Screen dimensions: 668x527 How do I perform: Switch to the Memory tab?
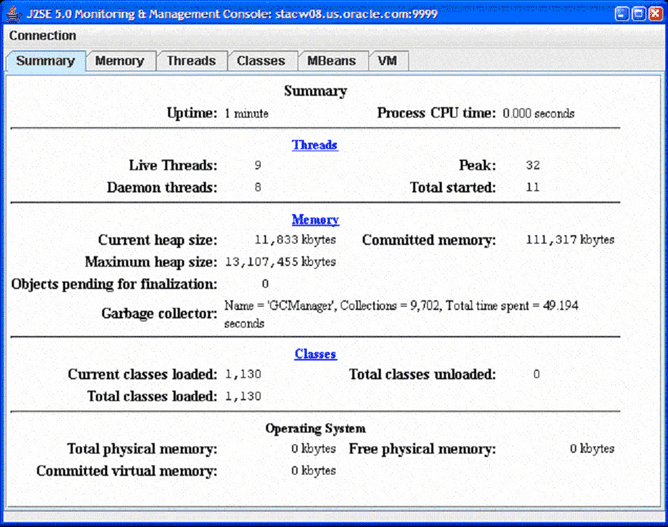[120, 61]
